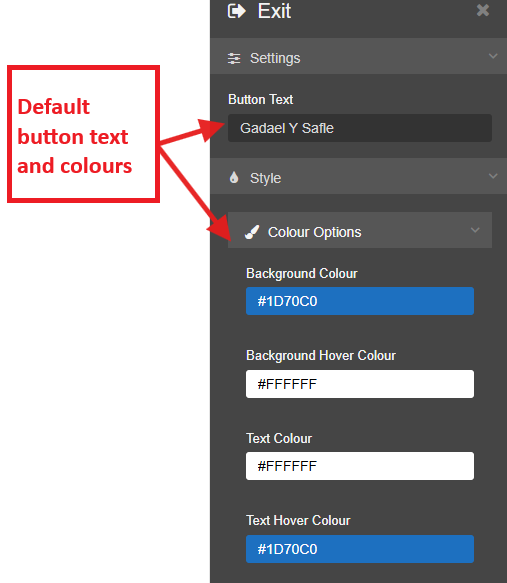507x583 pixels.
Task: Close the panel with the X icon
Action: [x=483, y=10]
